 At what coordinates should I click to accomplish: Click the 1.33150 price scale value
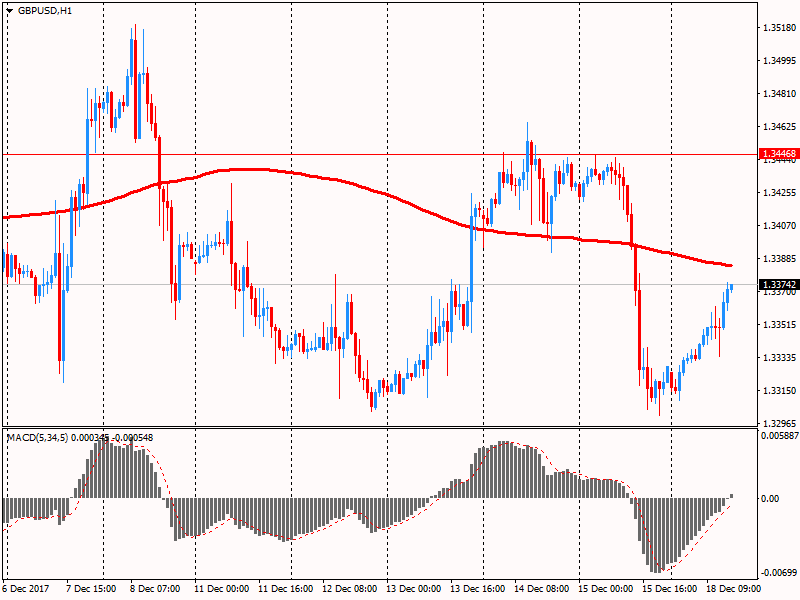pos(780,391)
